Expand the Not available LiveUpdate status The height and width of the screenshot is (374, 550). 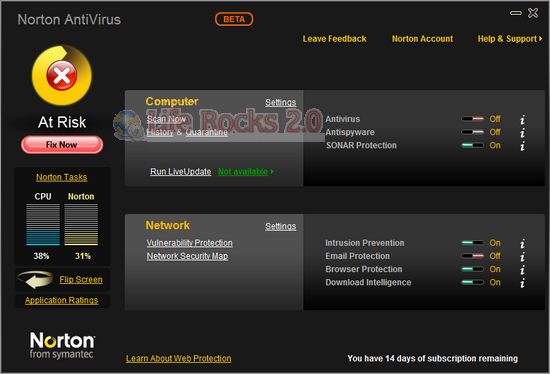[x=246, y=172]
